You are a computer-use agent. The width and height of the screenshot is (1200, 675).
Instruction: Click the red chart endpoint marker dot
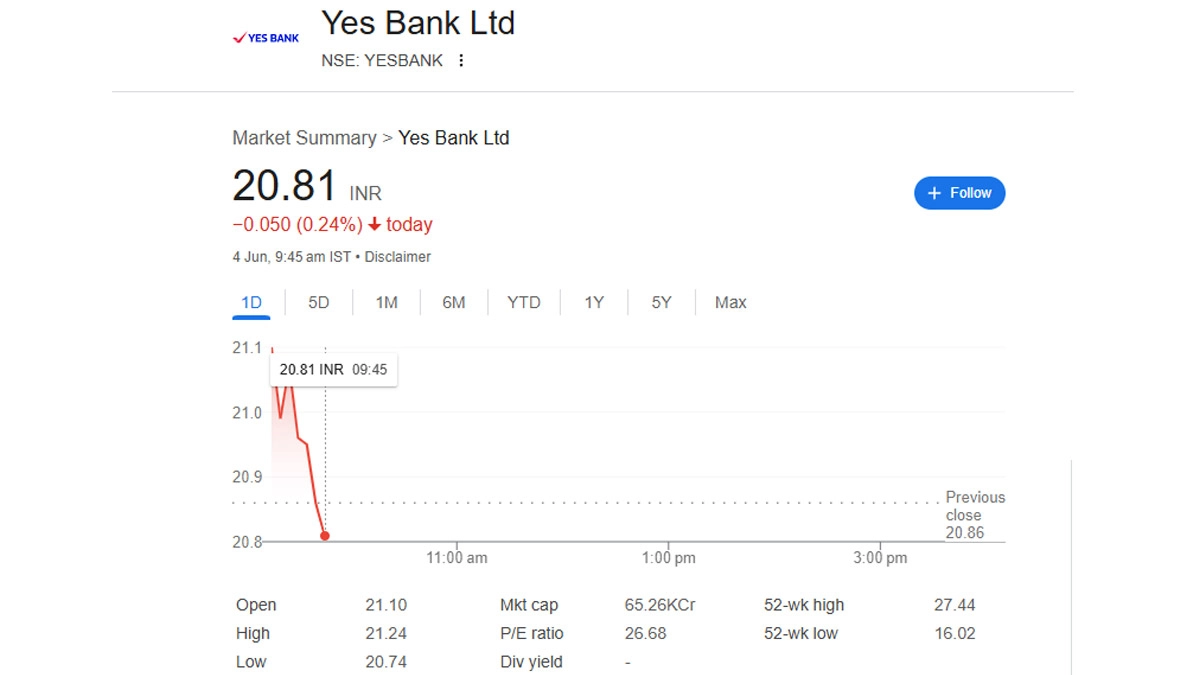click(325, 536)
